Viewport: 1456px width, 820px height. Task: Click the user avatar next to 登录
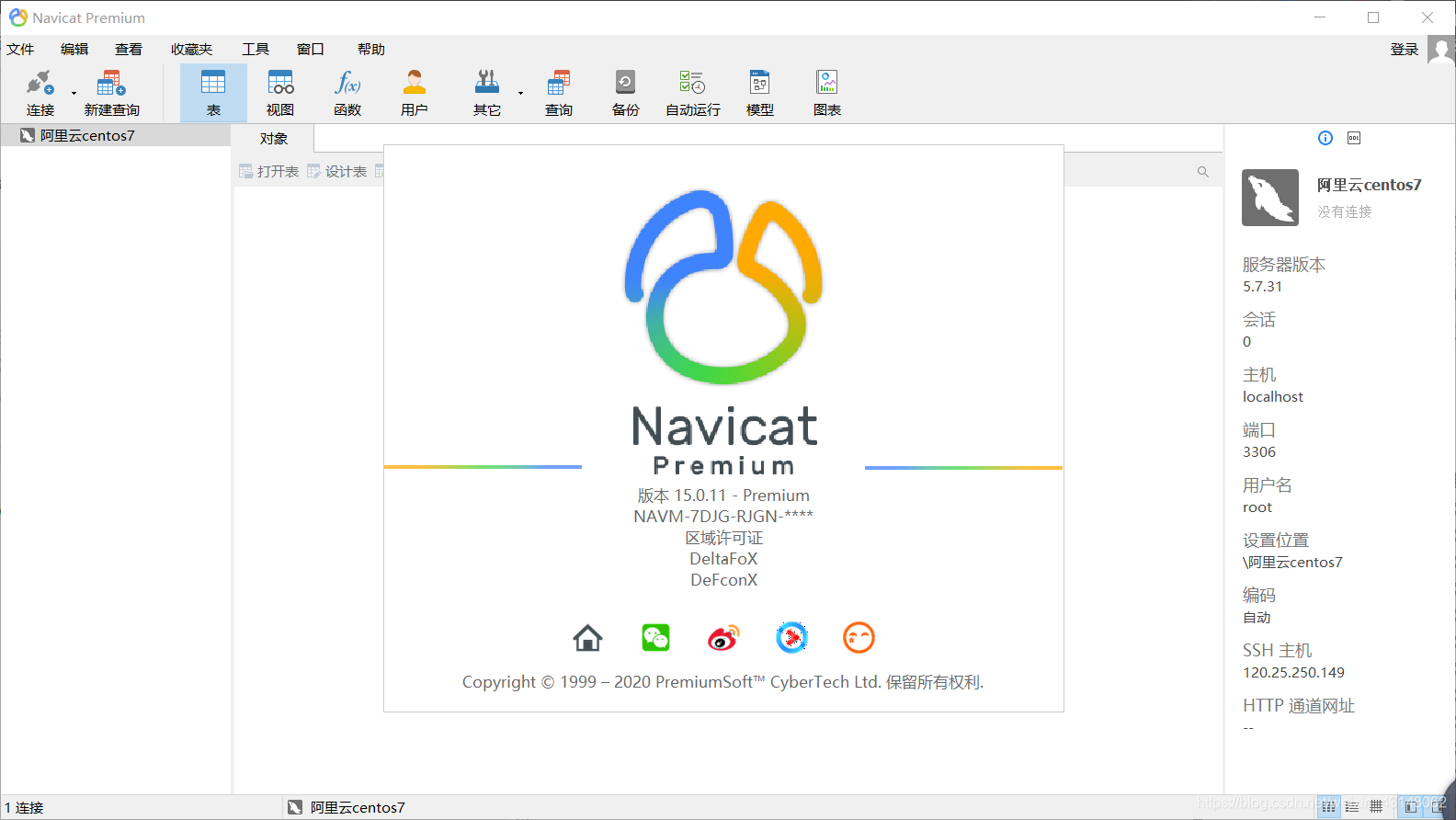pyautogui.click(x=1440, y=50)
